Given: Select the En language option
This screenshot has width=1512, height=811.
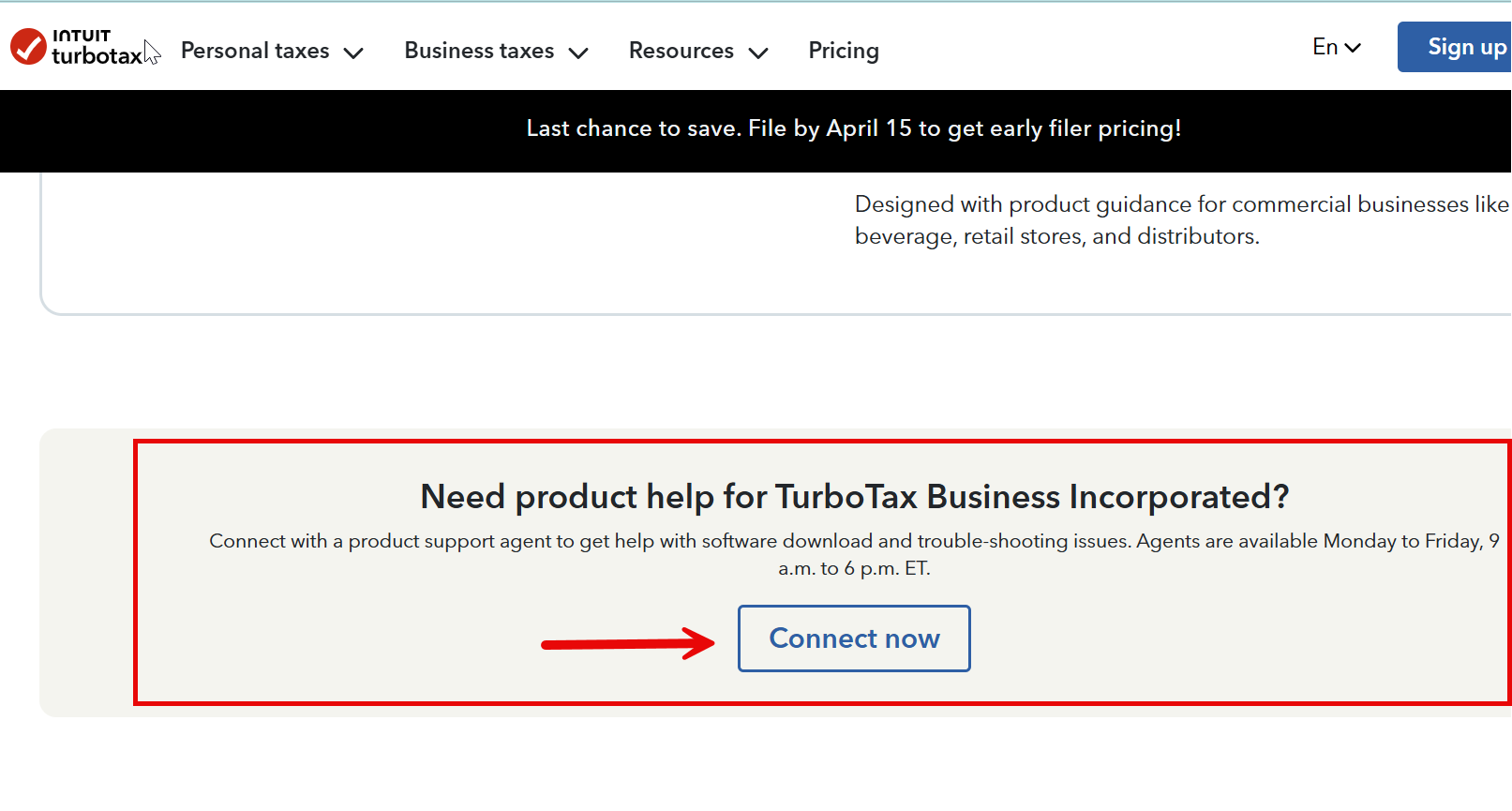Looking at the screenshot, I should [x=1325, y=47].
